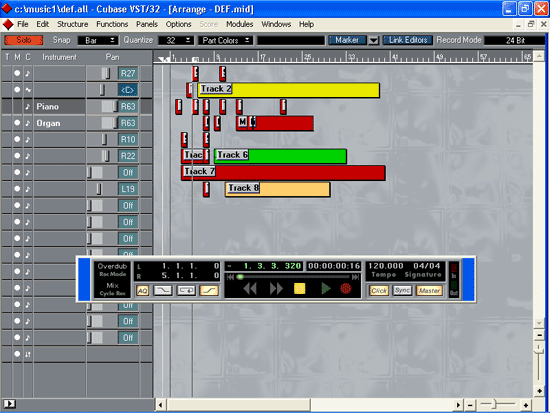Open the Quantize 32 dropdown

(x=176, y=40)
